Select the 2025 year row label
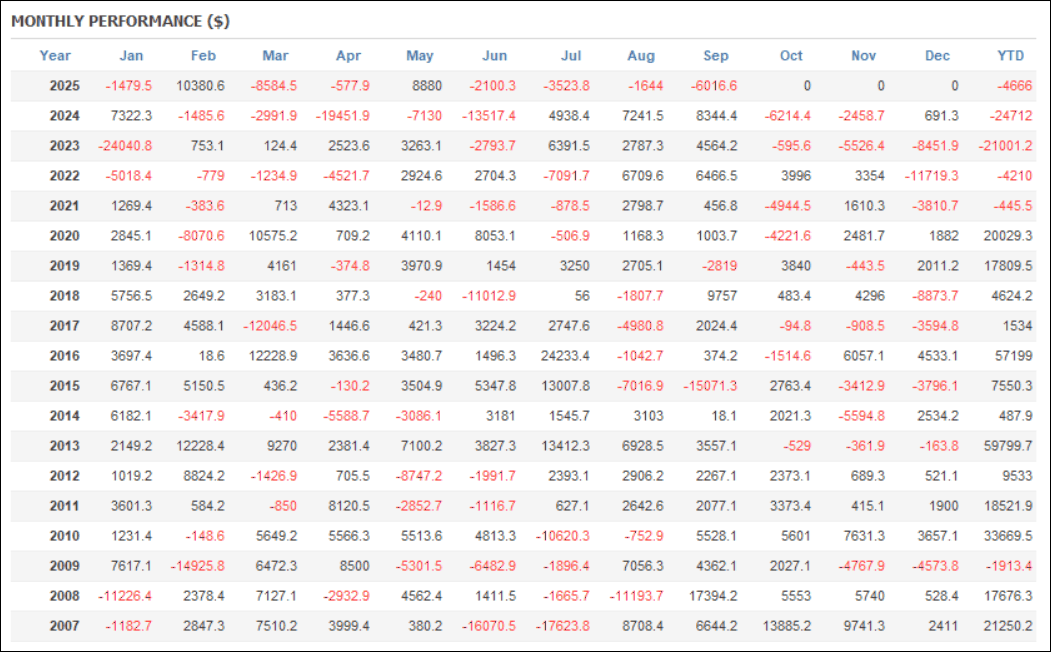1051x652 pixels. (65, 86)
